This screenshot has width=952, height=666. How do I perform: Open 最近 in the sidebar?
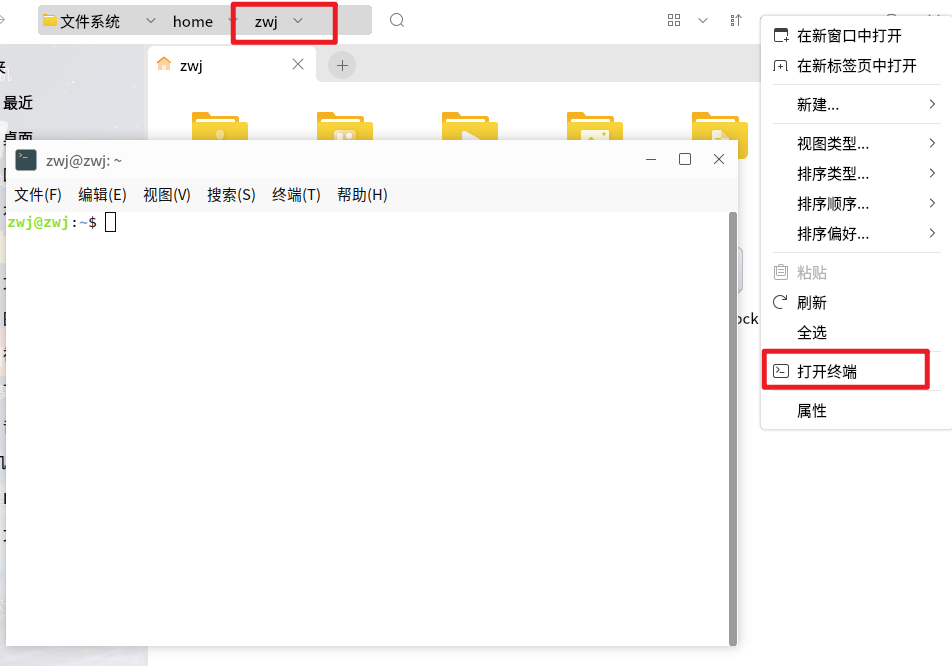tap(18, 103)
